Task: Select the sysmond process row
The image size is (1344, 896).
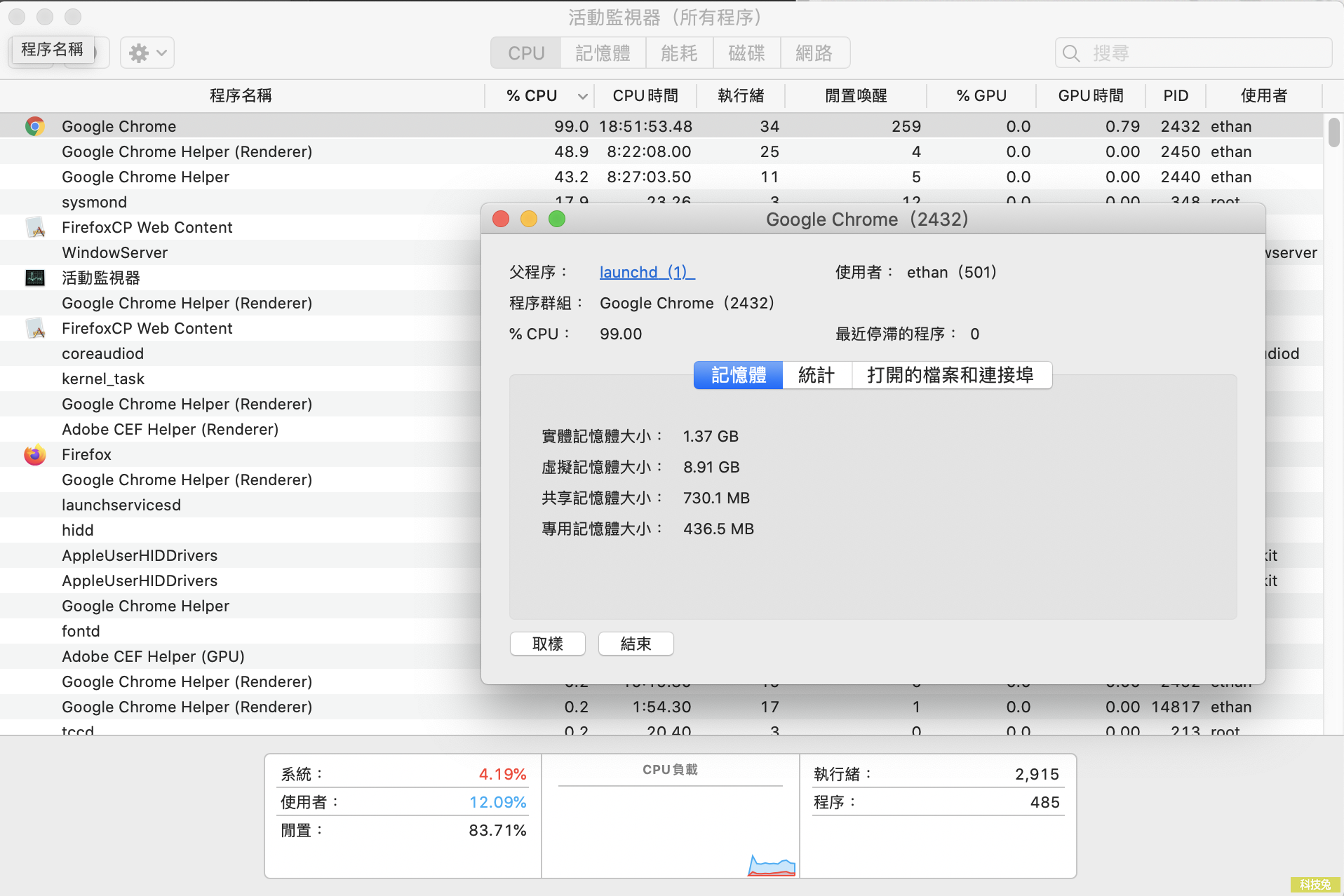Action: click(241, 202)
